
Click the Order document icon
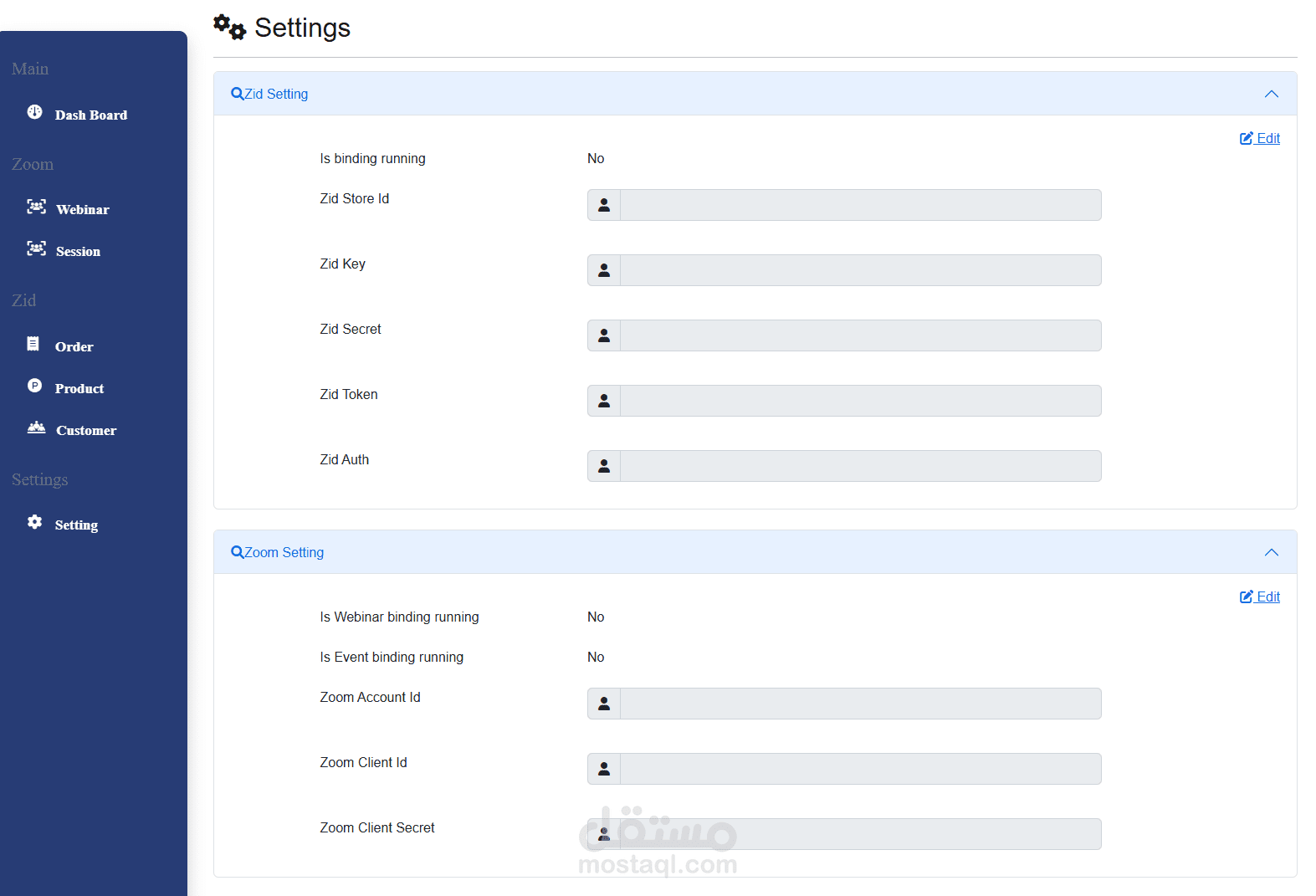[33, 344]
